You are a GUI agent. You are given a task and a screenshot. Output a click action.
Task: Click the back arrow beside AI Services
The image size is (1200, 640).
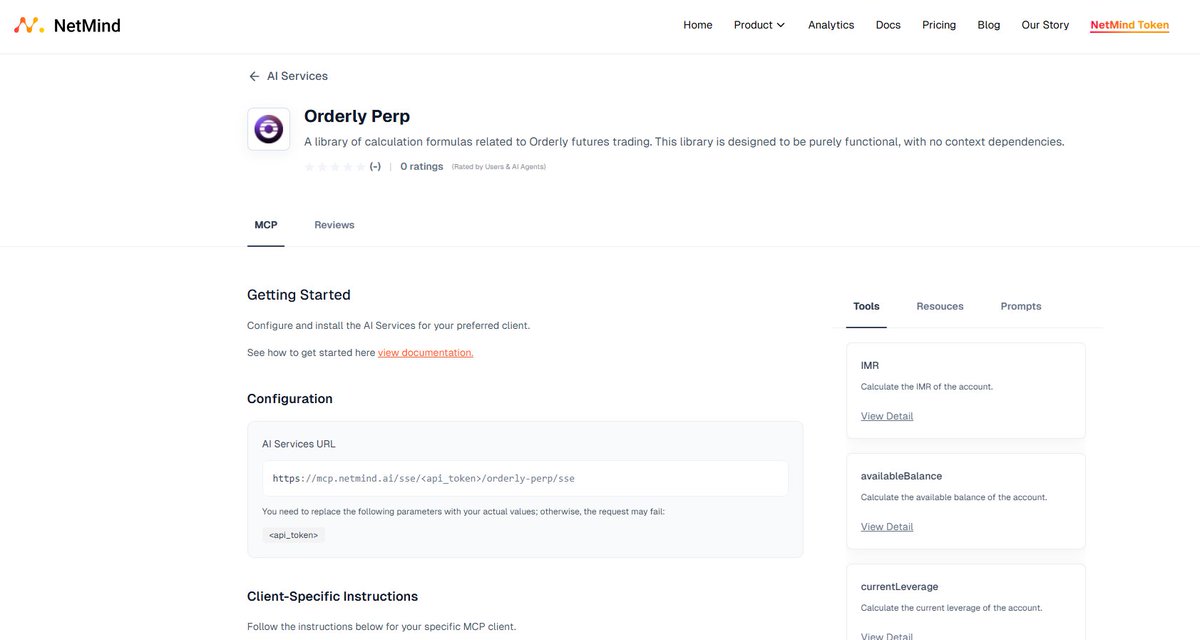[x=254, y=76]
